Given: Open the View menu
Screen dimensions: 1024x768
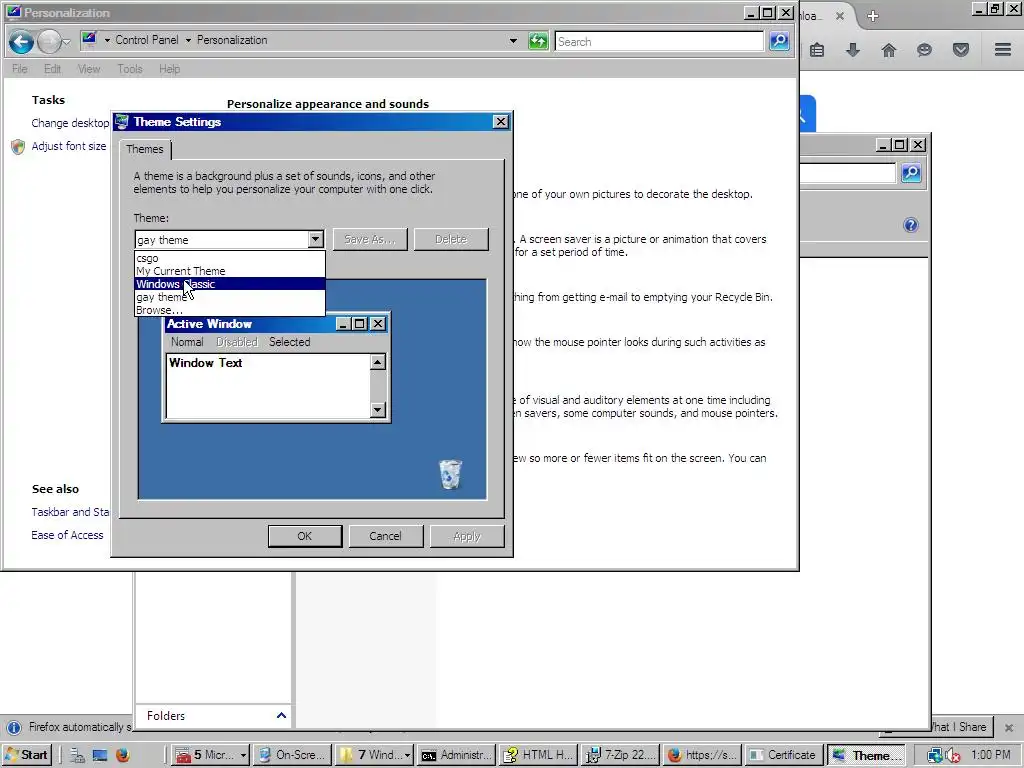Looking at the screenshot, I should pos(89,69).
